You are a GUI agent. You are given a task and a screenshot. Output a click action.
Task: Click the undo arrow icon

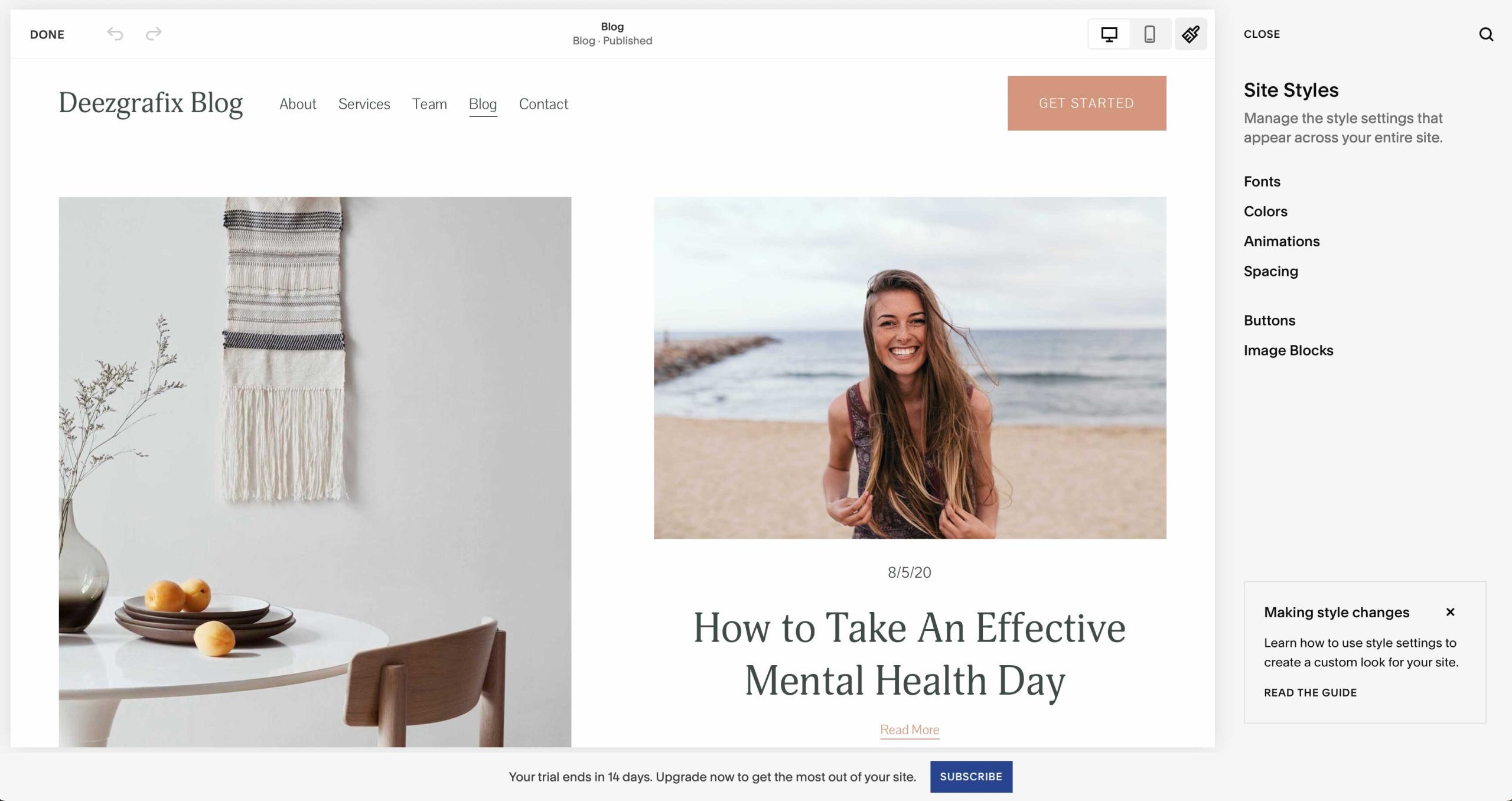(x=115, y=33)
